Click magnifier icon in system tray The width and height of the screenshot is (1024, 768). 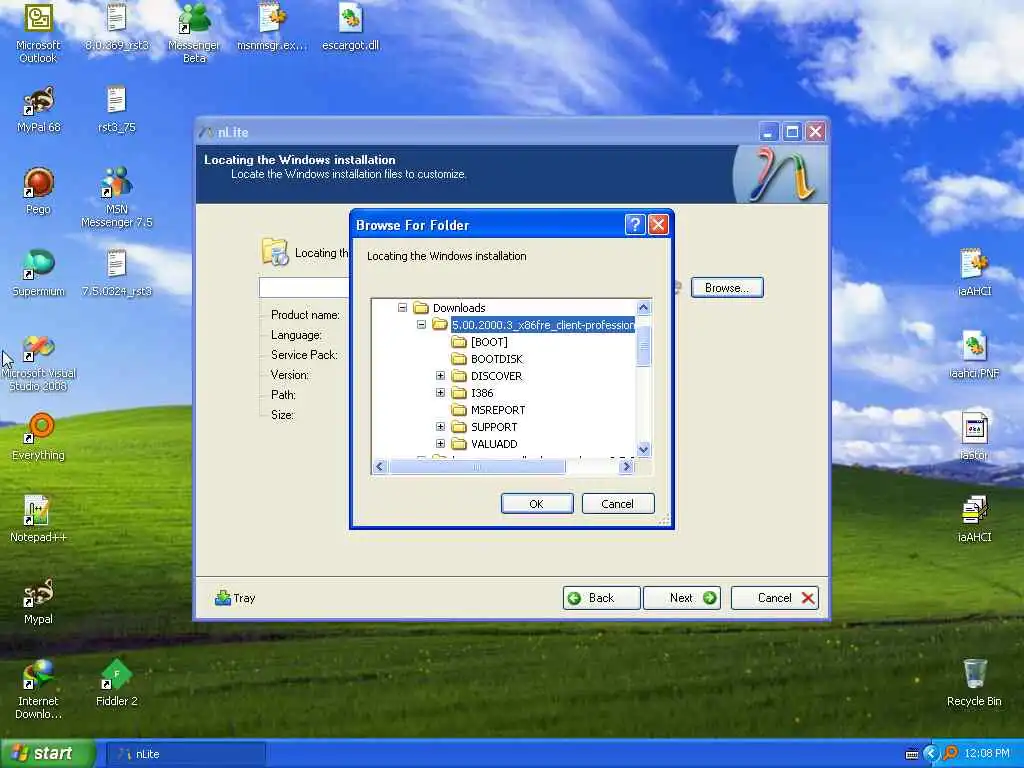tap(950, 754)
